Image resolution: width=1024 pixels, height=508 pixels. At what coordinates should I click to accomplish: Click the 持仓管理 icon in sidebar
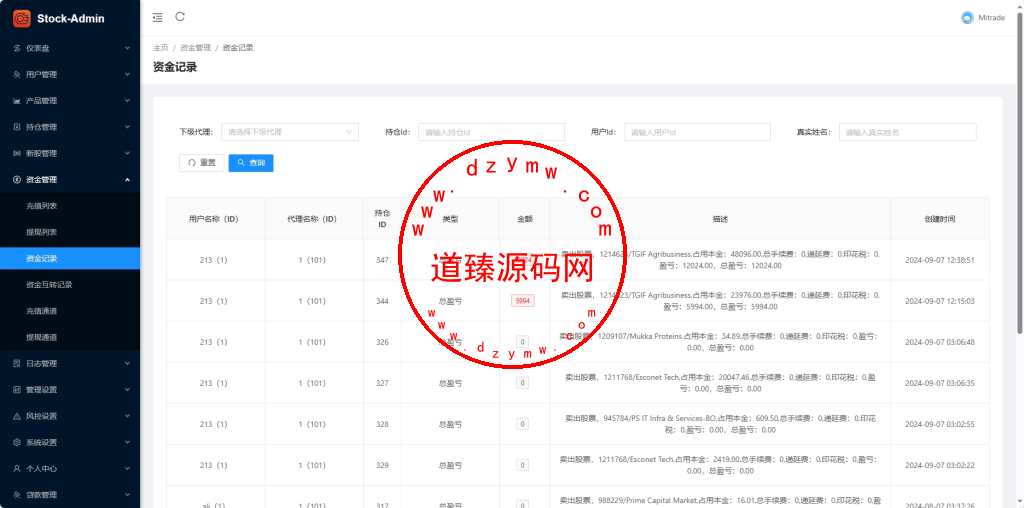tap(17, 127)
